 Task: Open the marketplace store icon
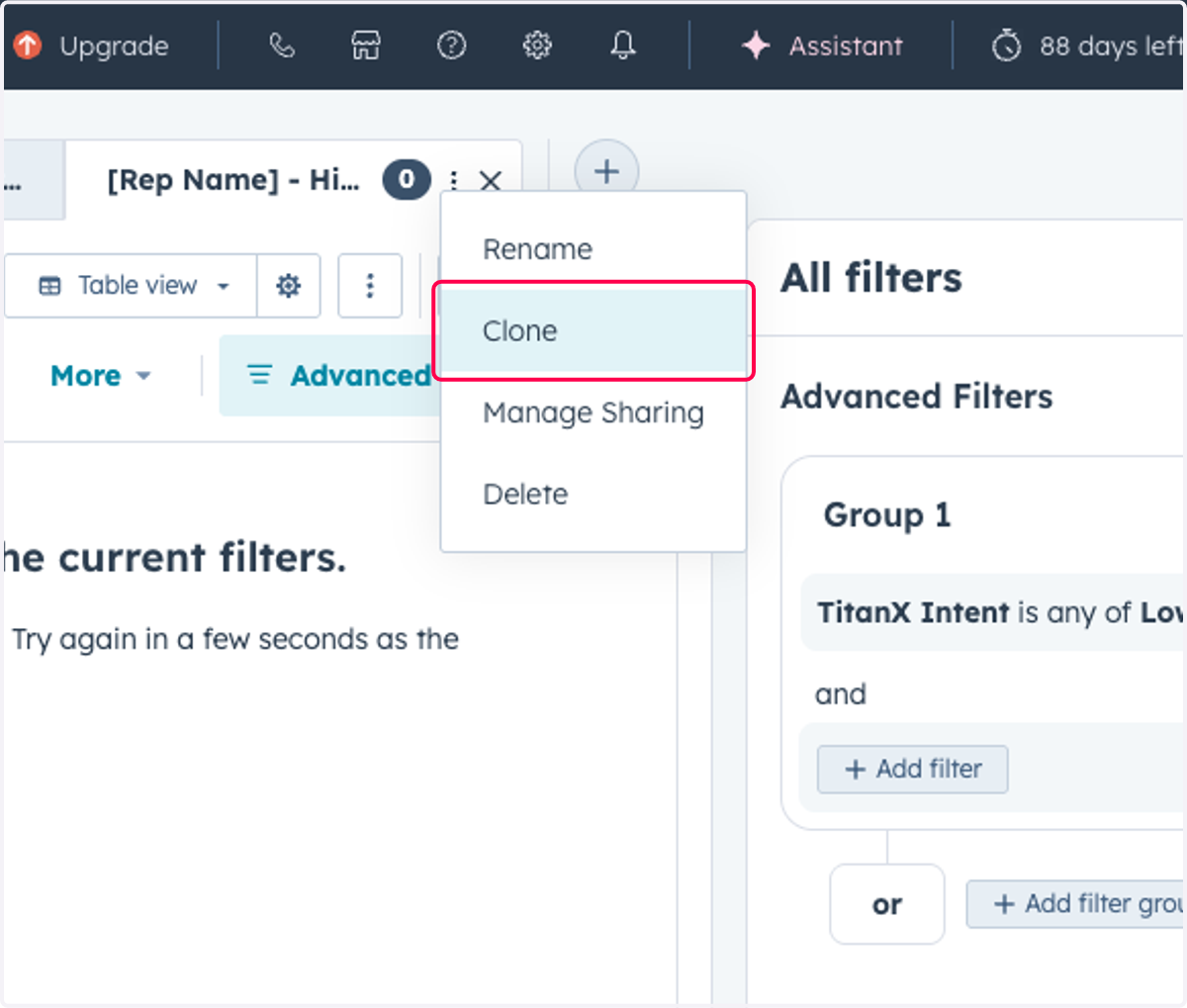tap(366, 46)
